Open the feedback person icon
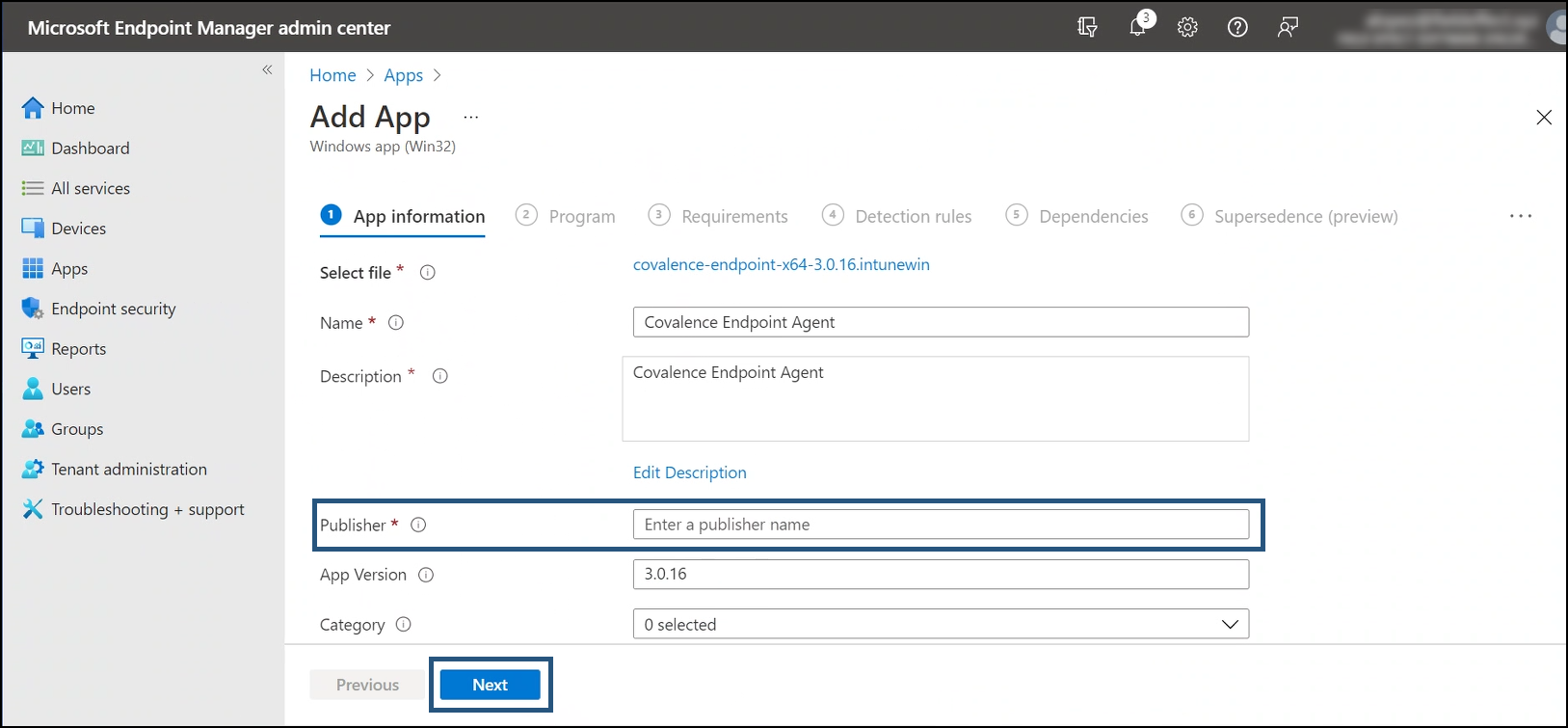This screenshot has height=728, width=1568. click(1288, 27)
